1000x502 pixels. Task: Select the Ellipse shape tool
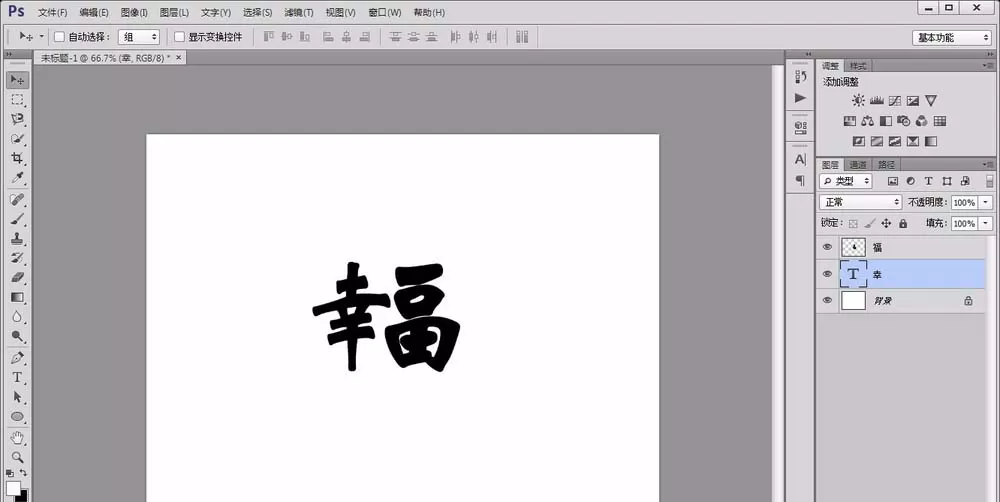17,417
